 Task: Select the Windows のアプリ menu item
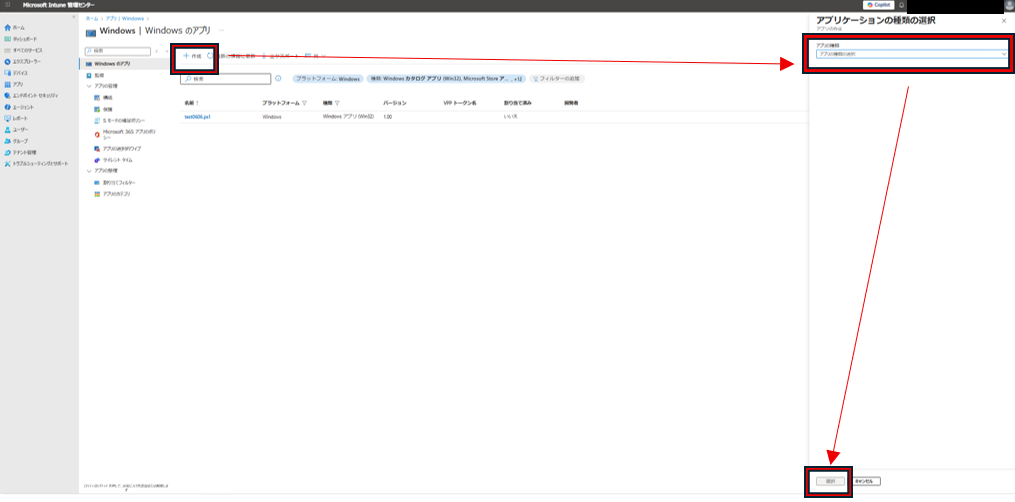[x=111, y=63]
